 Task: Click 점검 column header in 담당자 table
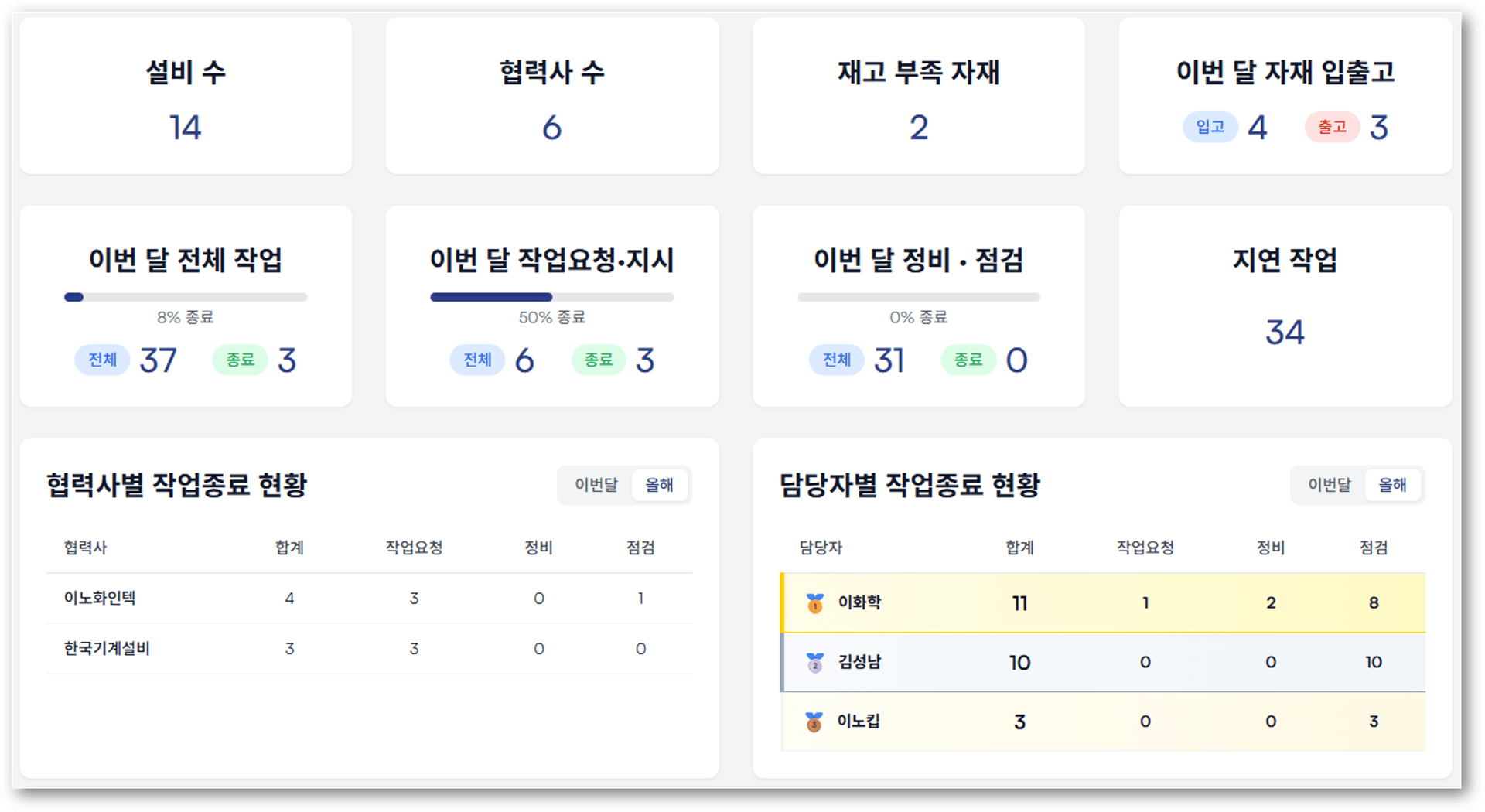pyautogui.click(x=1373, y=548)
